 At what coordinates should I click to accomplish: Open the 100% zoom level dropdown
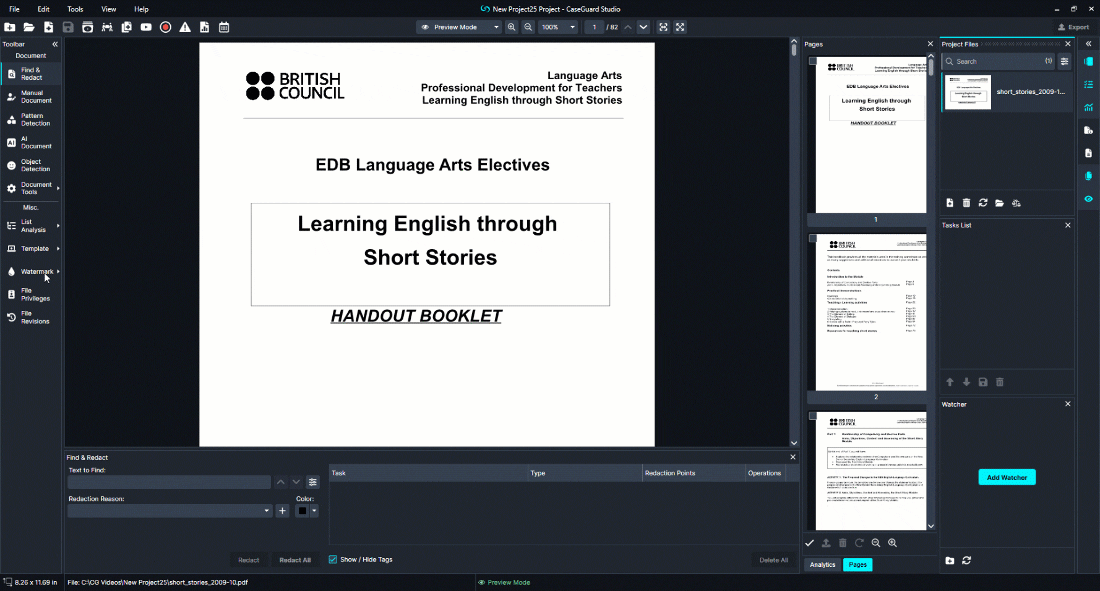(x=558, y=27)
